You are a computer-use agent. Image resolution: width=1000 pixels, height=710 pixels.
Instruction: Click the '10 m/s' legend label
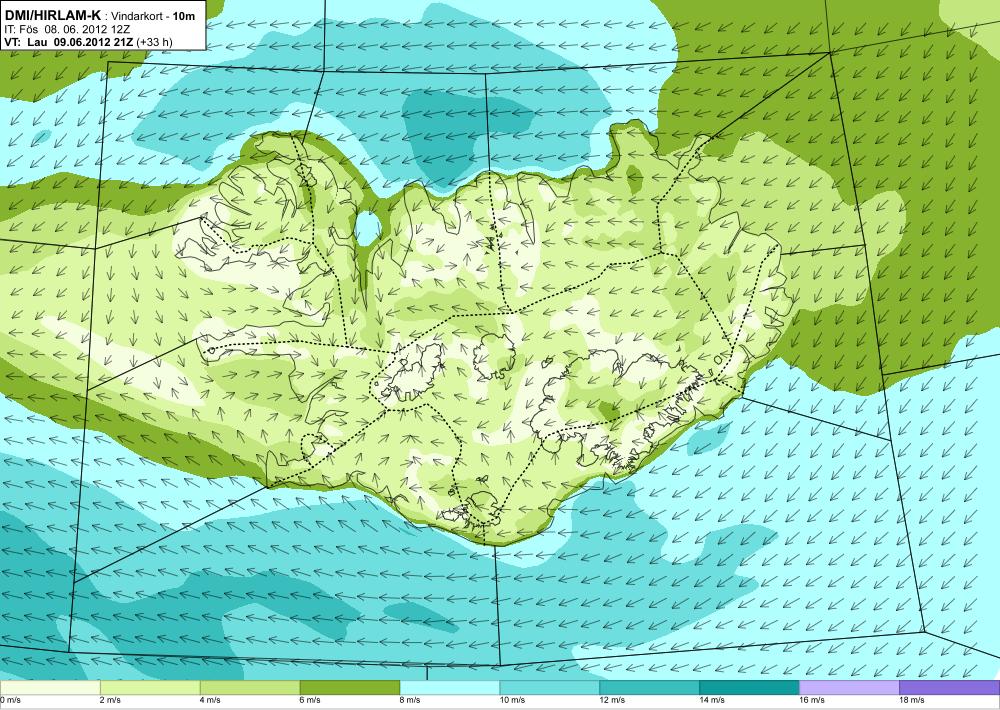pyautogui.click(x=513, y=700)
